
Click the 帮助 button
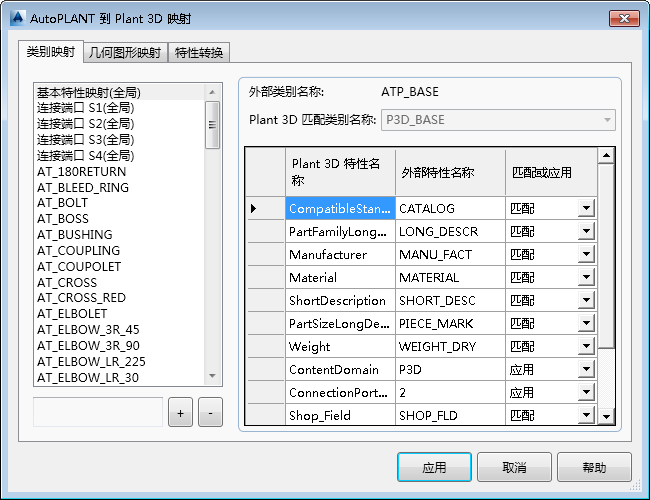pyautogui.click(x=594, y=467)
